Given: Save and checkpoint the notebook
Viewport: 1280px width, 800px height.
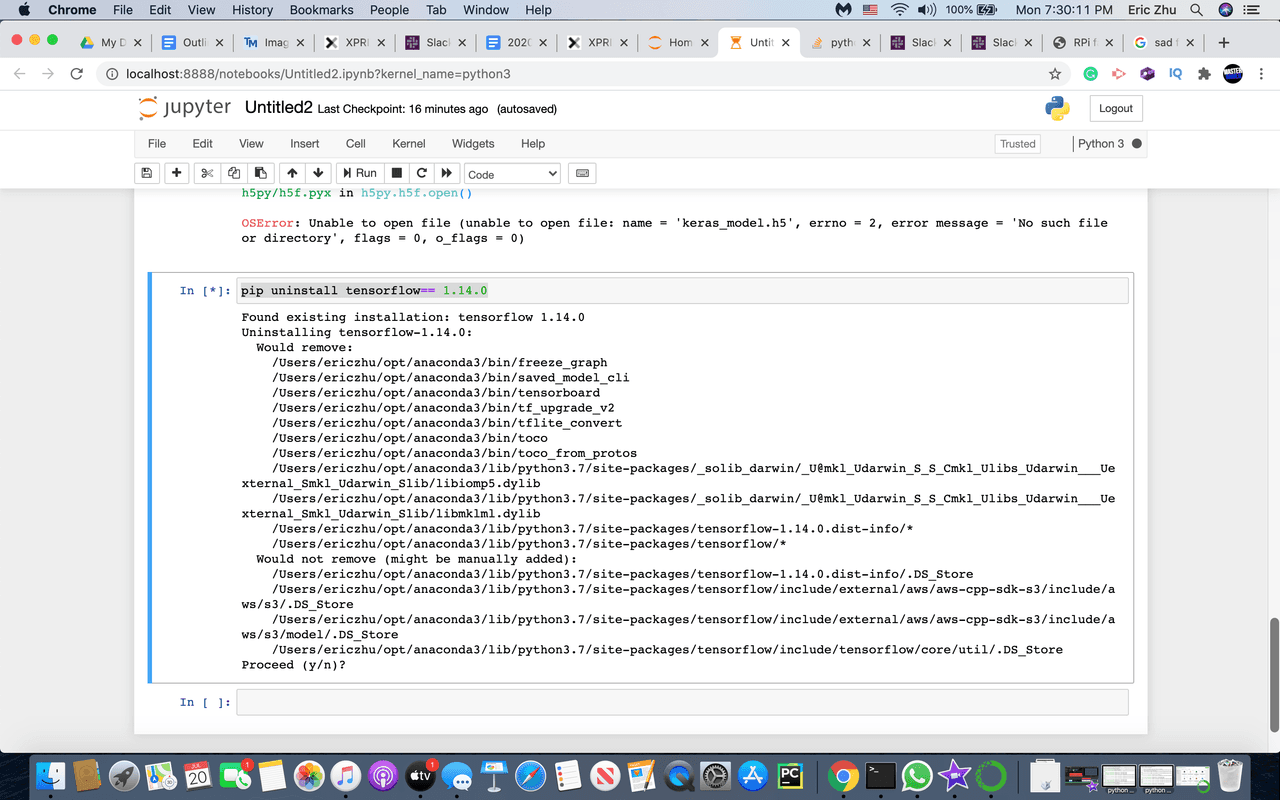Looking at the screenshot, I should coord(147,173).
